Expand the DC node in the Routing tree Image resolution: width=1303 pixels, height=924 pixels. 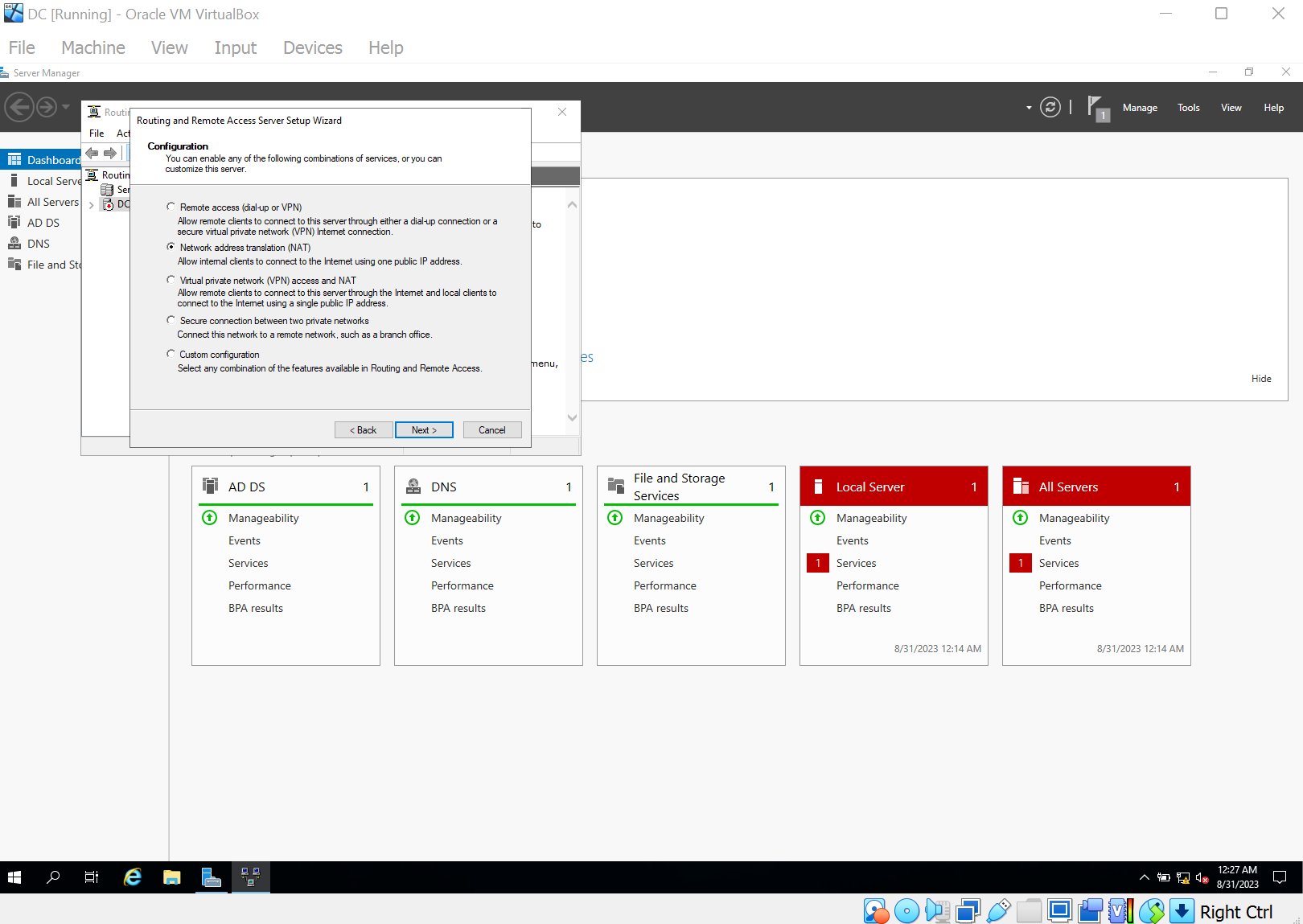click(x=91, y=204)
